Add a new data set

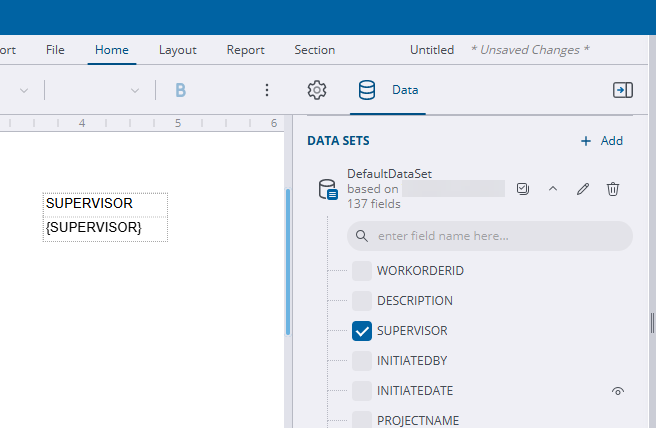(602, 141)
